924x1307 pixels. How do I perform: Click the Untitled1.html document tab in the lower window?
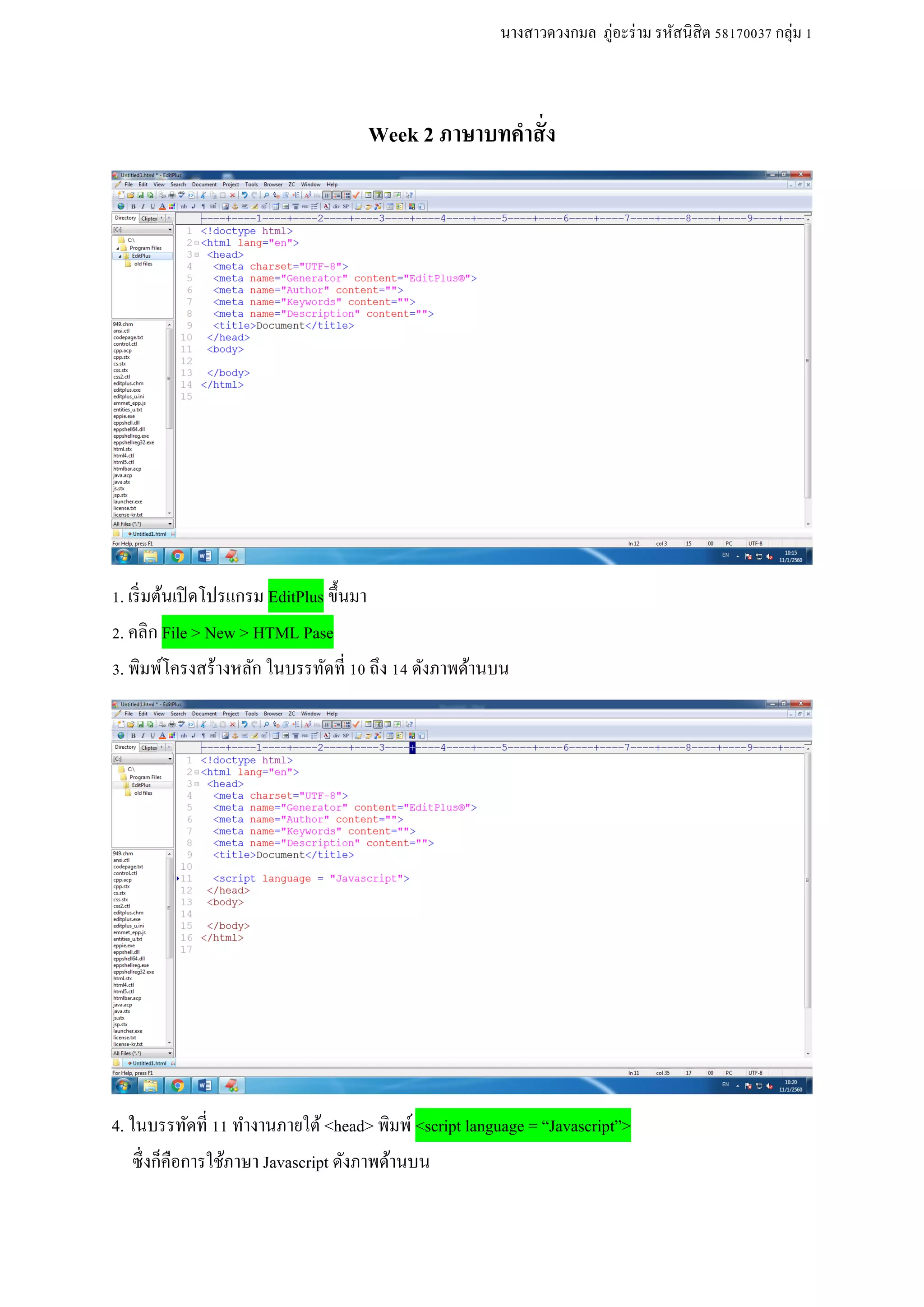149,1063
